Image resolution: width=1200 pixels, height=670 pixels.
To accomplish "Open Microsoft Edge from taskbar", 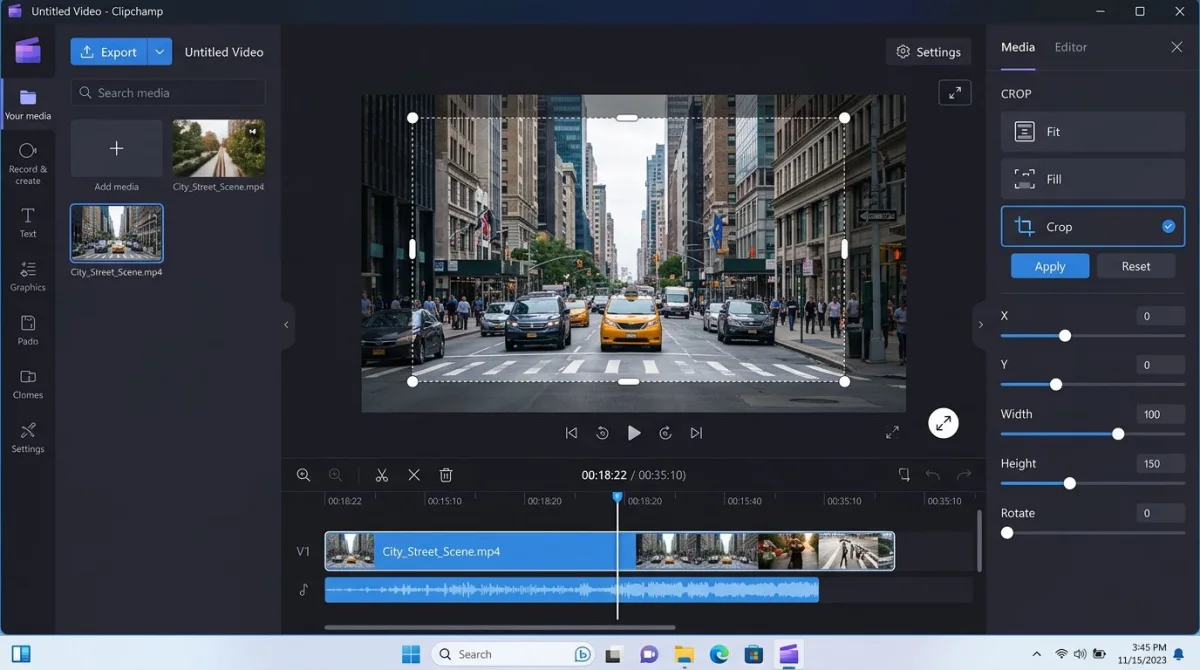I will click(x=719, y=654).
